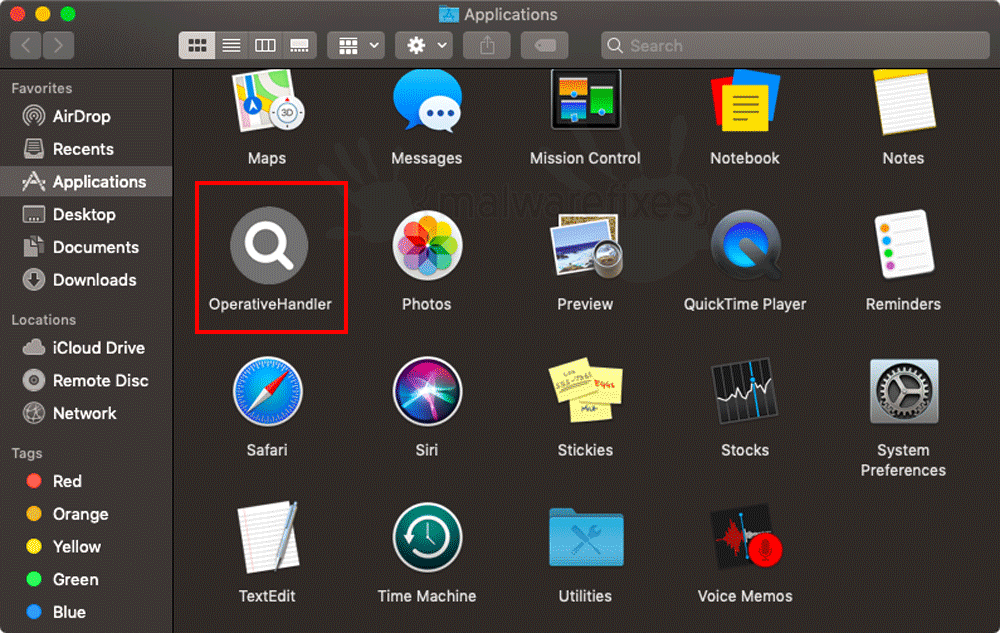Open the Stickies app
The height and width of the screenshot is (633, 1000).
[585, 390]
